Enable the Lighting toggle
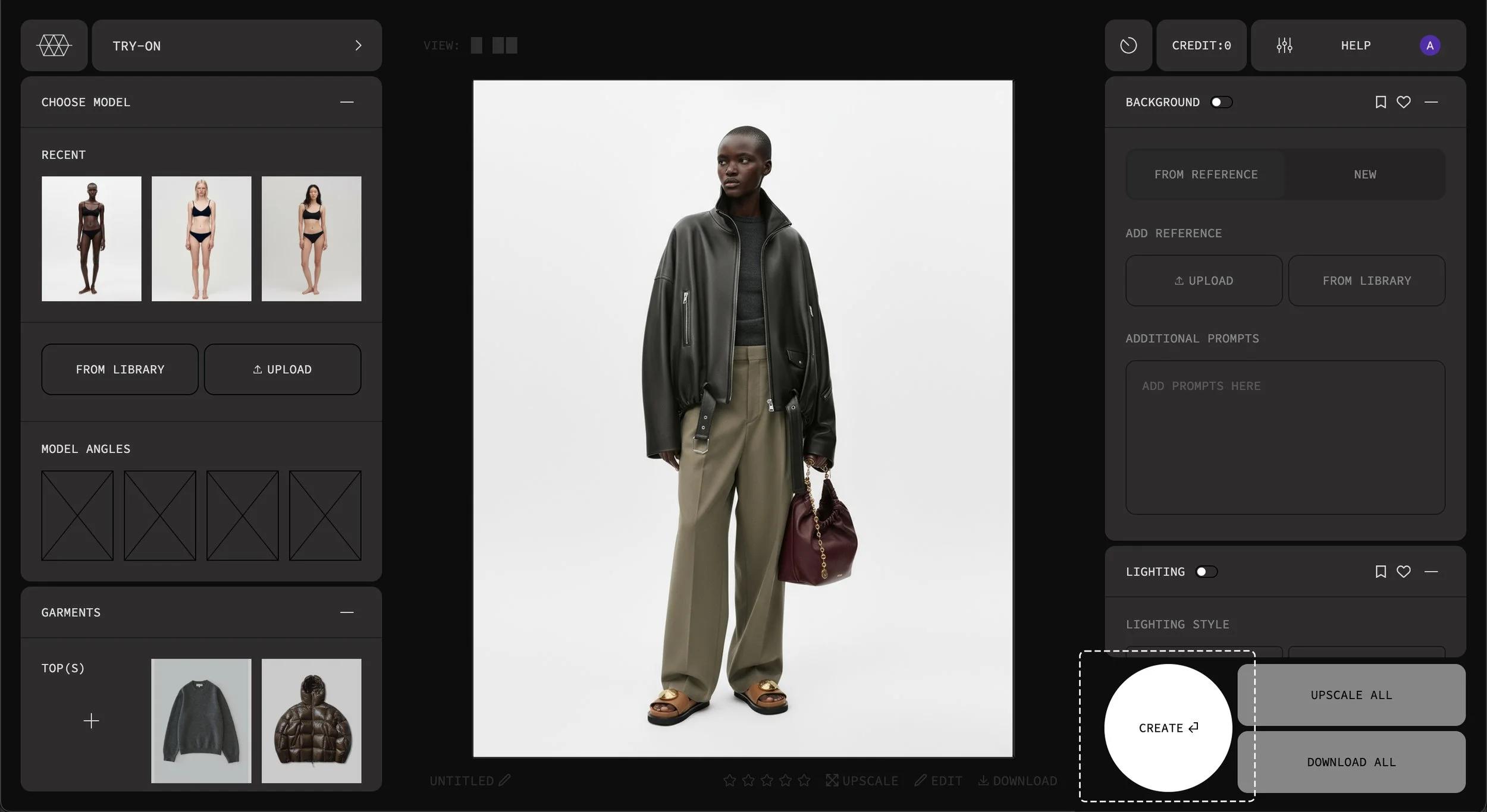The image size is (1487, 812). (1207, 572)
